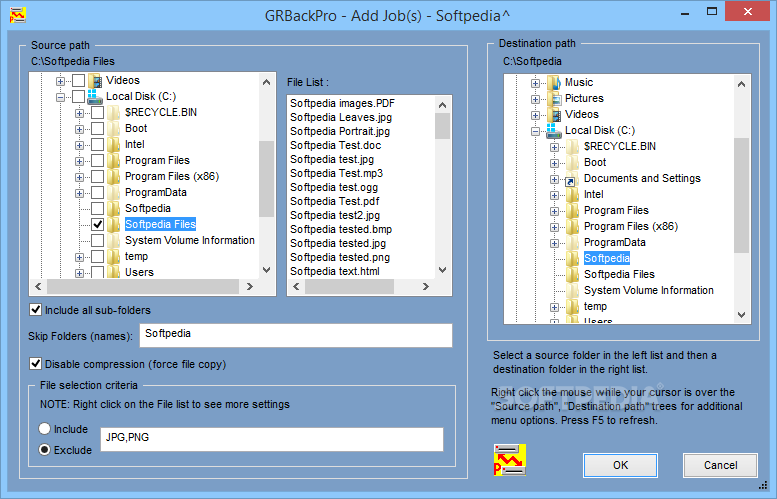This screenshot has height=499, width=777.
Task: Check the Local Disk (C:) checkbox in Source tree
Action: tap(78, 96)
